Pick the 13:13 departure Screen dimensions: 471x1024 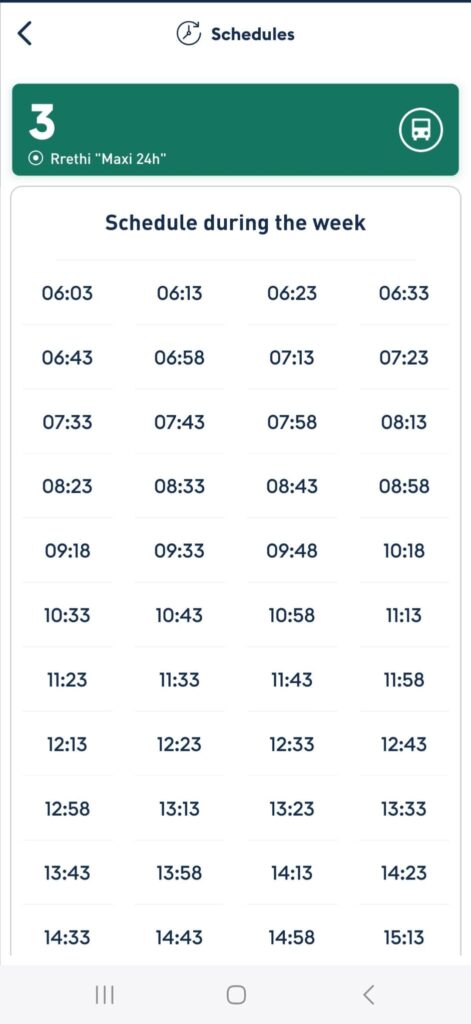(180, 809)
